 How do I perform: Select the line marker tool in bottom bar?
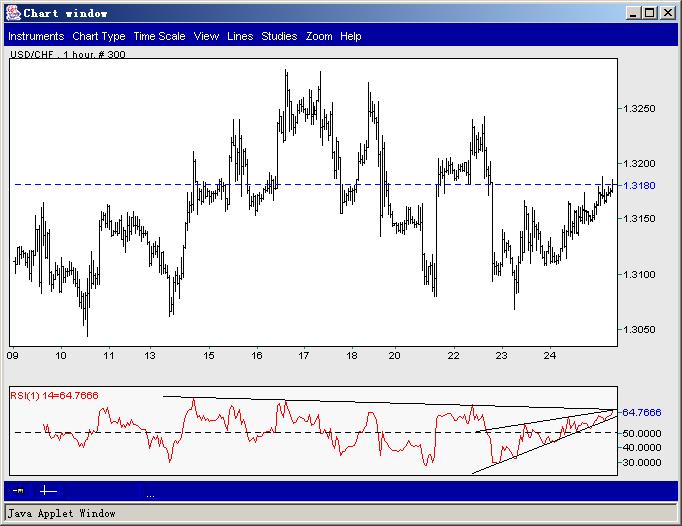18,491
